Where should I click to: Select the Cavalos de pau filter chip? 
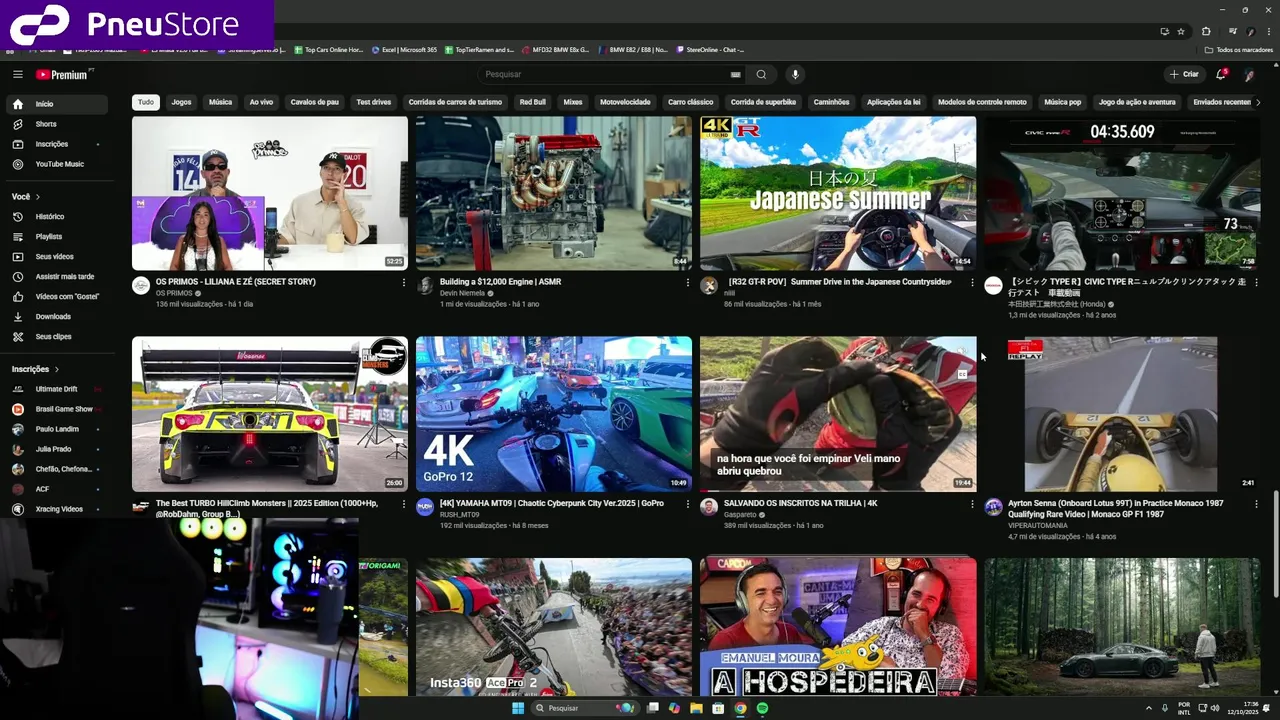click(315, 102)
